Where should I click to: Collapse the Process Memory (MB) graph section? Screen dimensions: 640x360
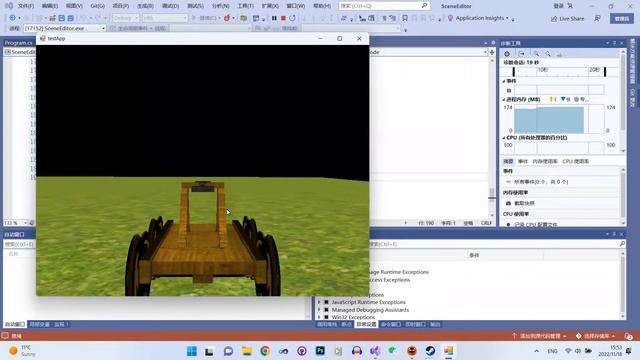coord(504,99)
